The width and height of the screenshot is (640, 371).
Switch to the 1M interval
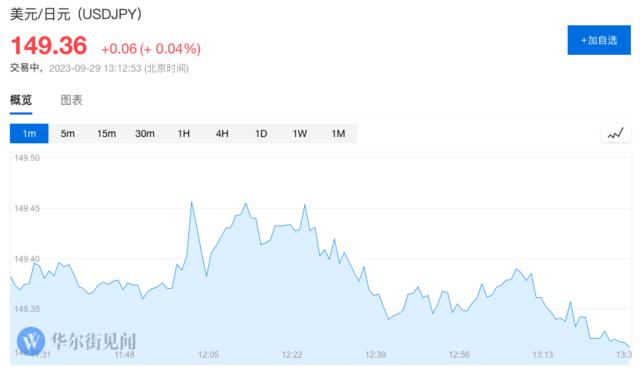(x=338, y=133)
